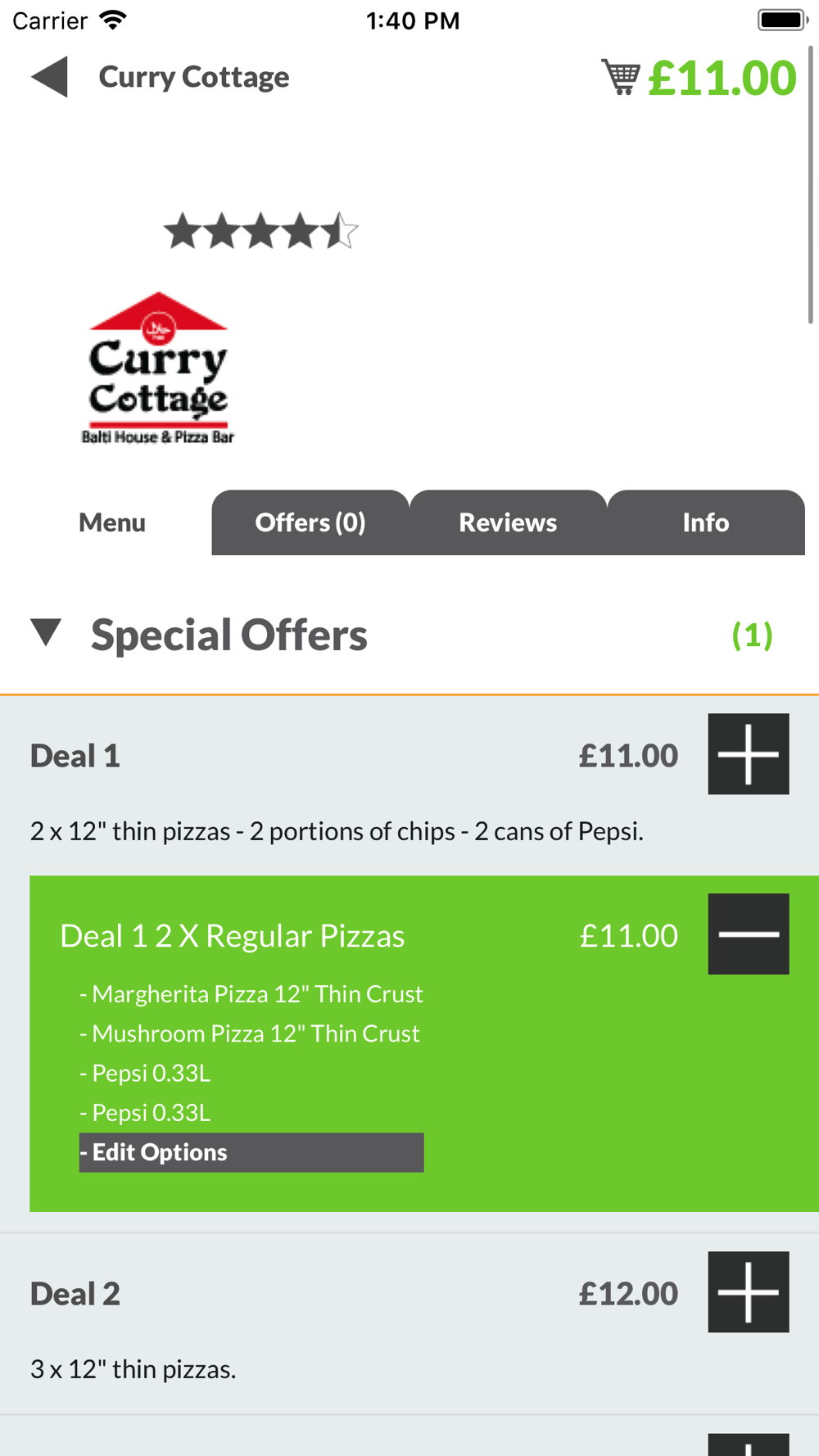The height and width of the screenshot is (1456, 819).
Task: Tap the Curry Cottage header title
Action: 194,77
